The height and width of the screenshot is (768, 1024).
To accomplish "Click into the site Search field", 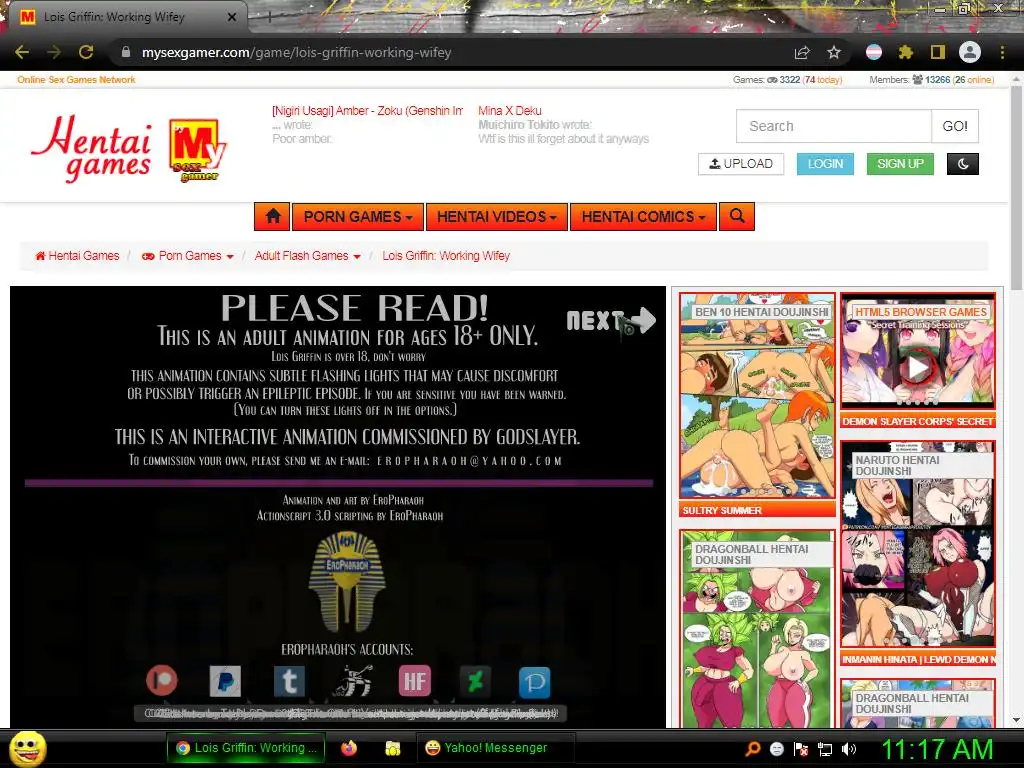I will [x=834, y=126].
